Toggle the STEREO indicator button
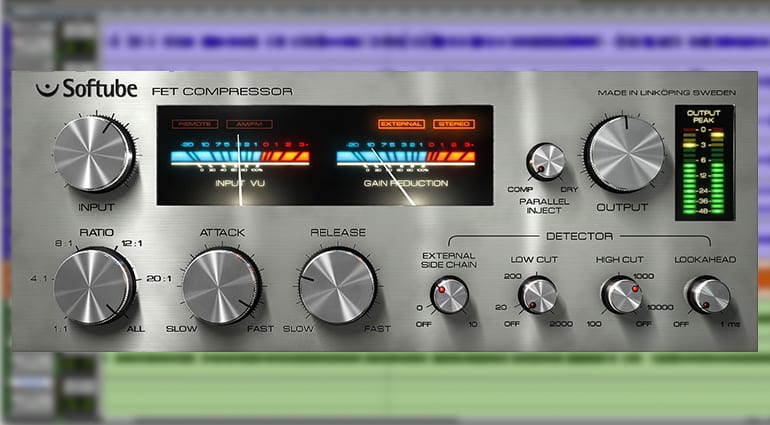Image resolution: width=770 pixels, height=425 pixels. pyautogui.click(x=454, y=124)
